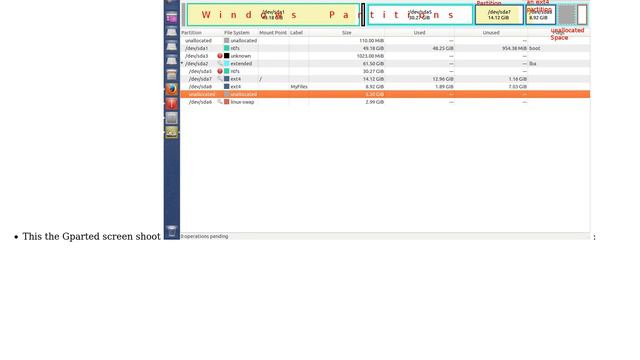The width and height of the screenshot is (640, 360).
Task: Select the white swap block at disk map end
Action: point(582,15)
